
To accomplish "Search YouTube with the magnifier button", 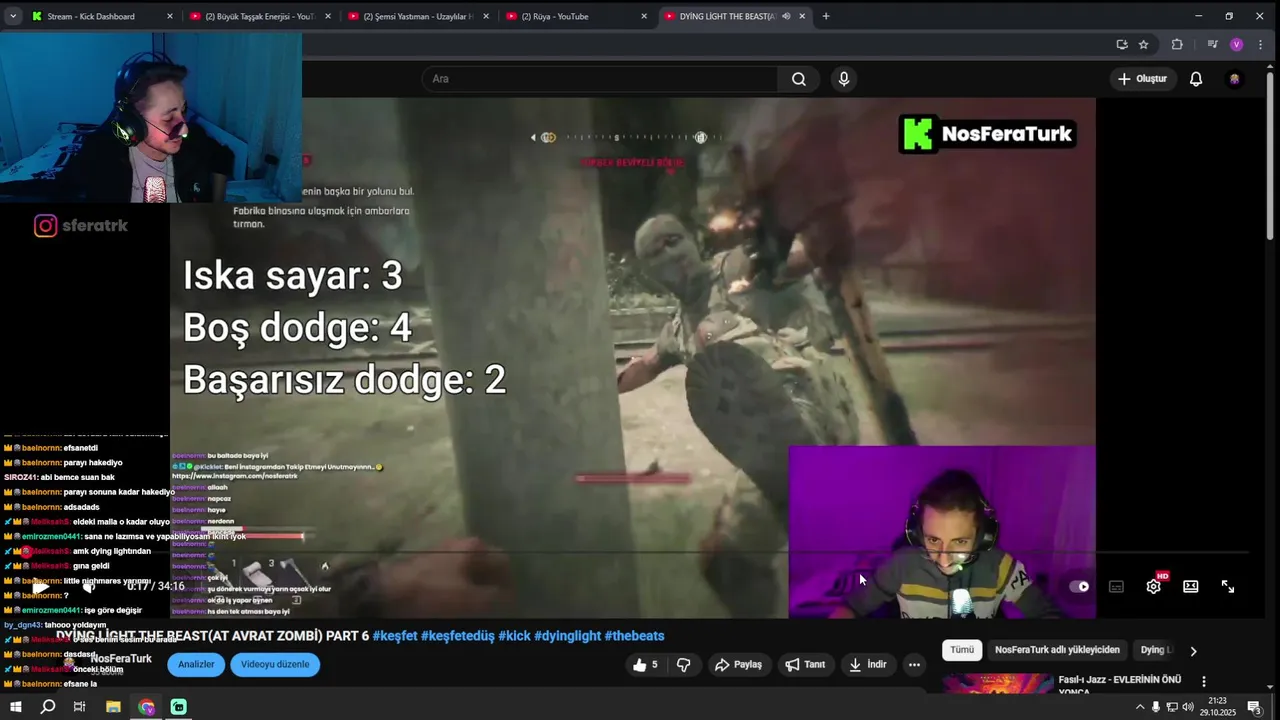I will click(x=798, y=79).
